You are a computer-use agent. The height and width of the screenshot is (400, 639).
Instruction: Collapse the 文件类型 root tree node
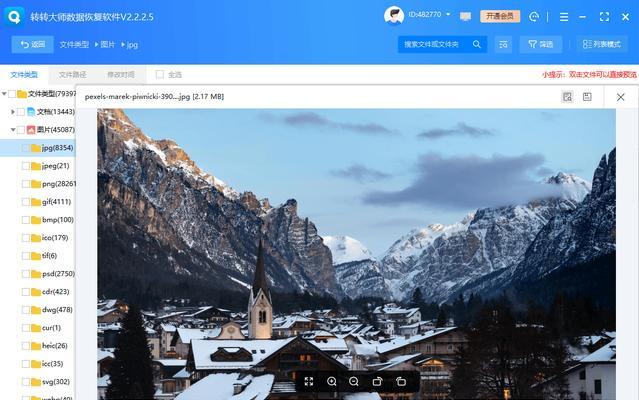(4, 94)
